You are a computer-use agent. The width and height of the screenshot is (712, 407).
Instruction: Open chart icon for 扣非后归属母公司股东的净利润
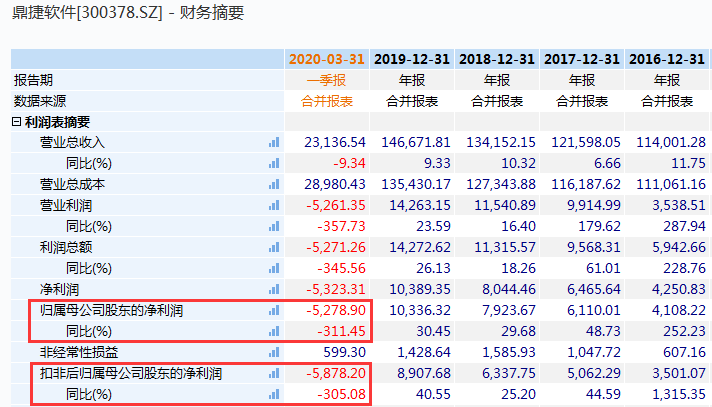coord(273,373)
